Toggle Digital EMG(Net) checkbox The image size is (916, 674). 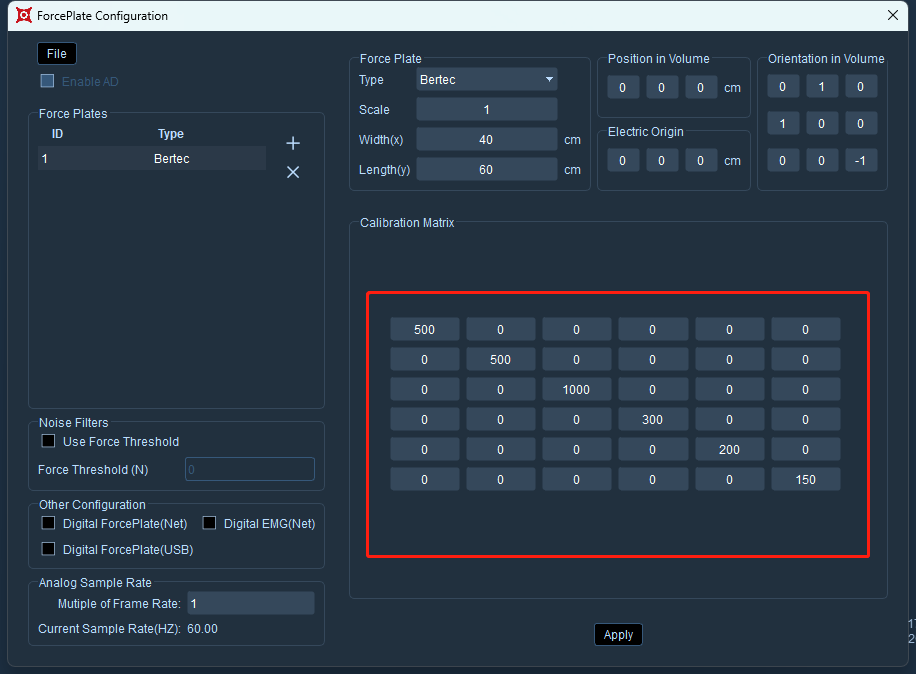(209, 523)
